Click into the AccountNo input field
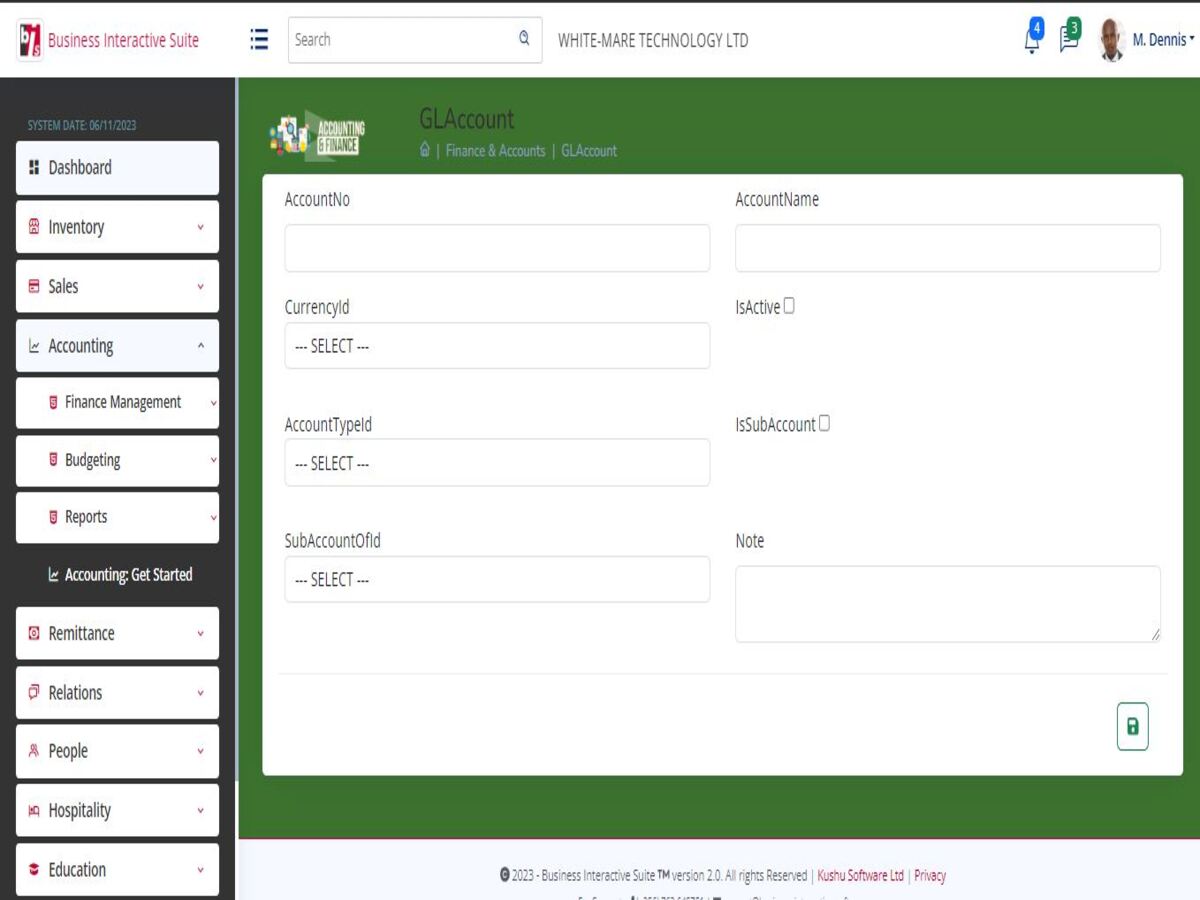This screenshot has width=1200, height=900. tap(497, 248)
